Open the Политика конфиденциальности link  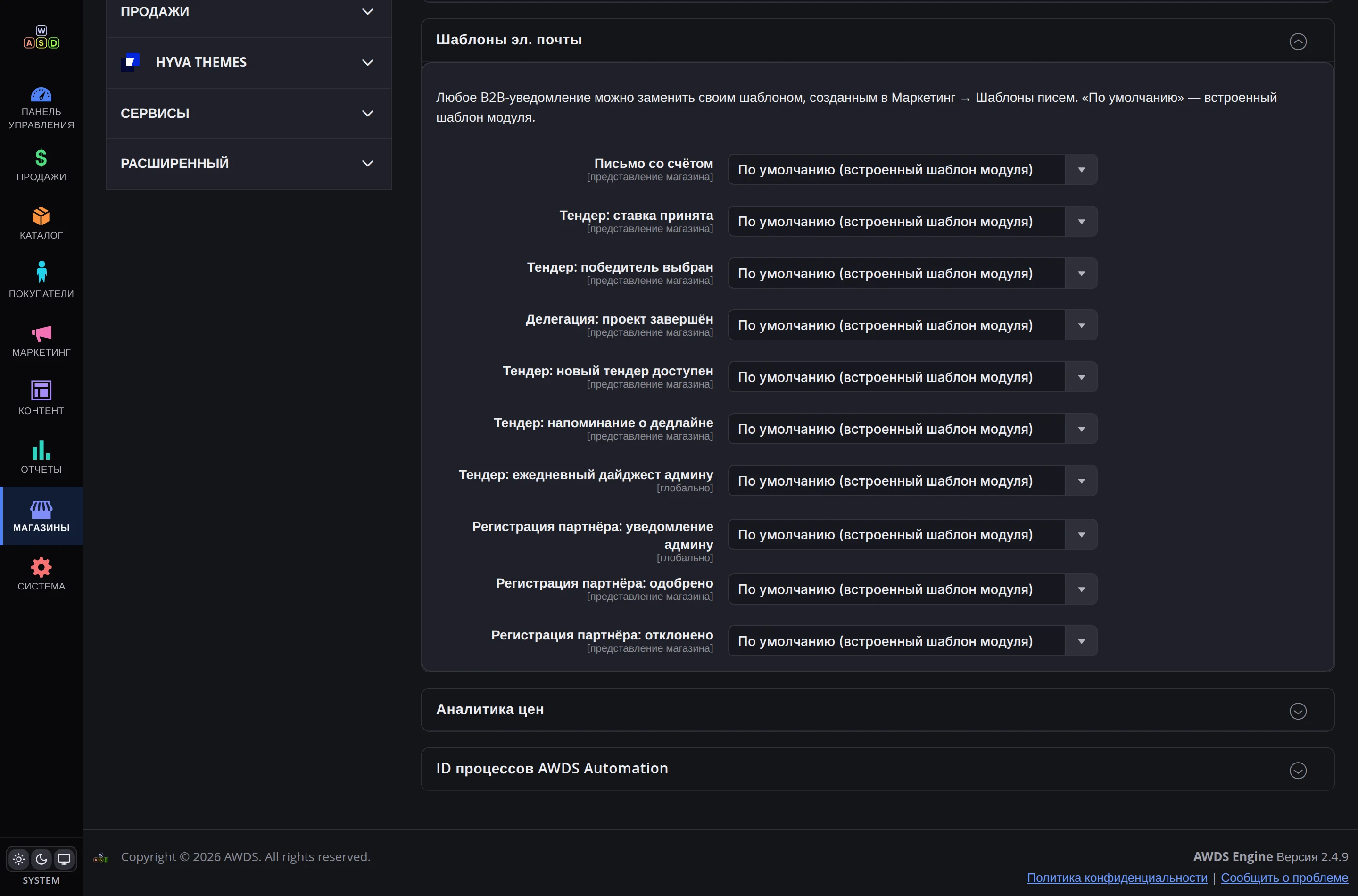pyautogui.click(x=1117, y=878)
